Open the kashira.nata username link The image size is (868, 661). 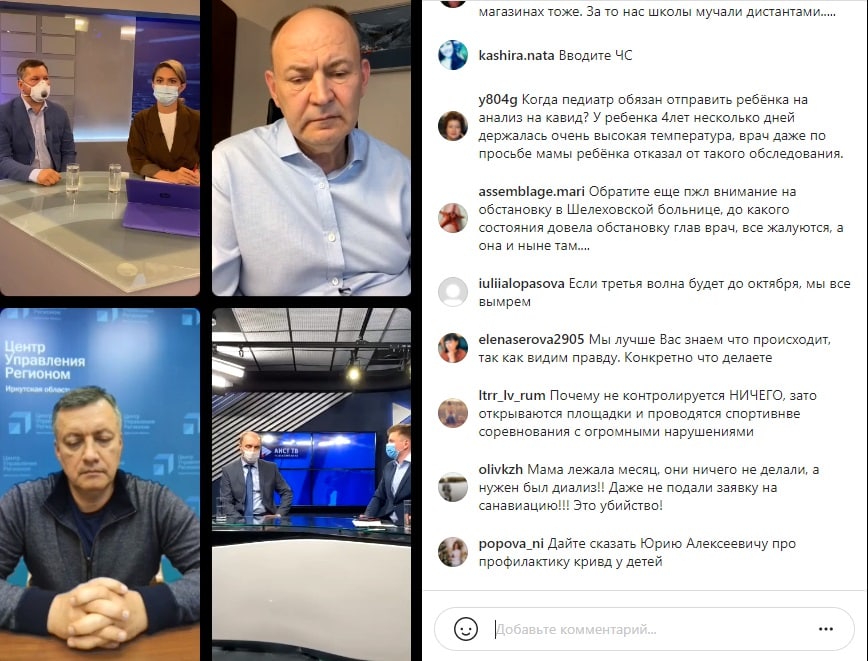point(516,55)
